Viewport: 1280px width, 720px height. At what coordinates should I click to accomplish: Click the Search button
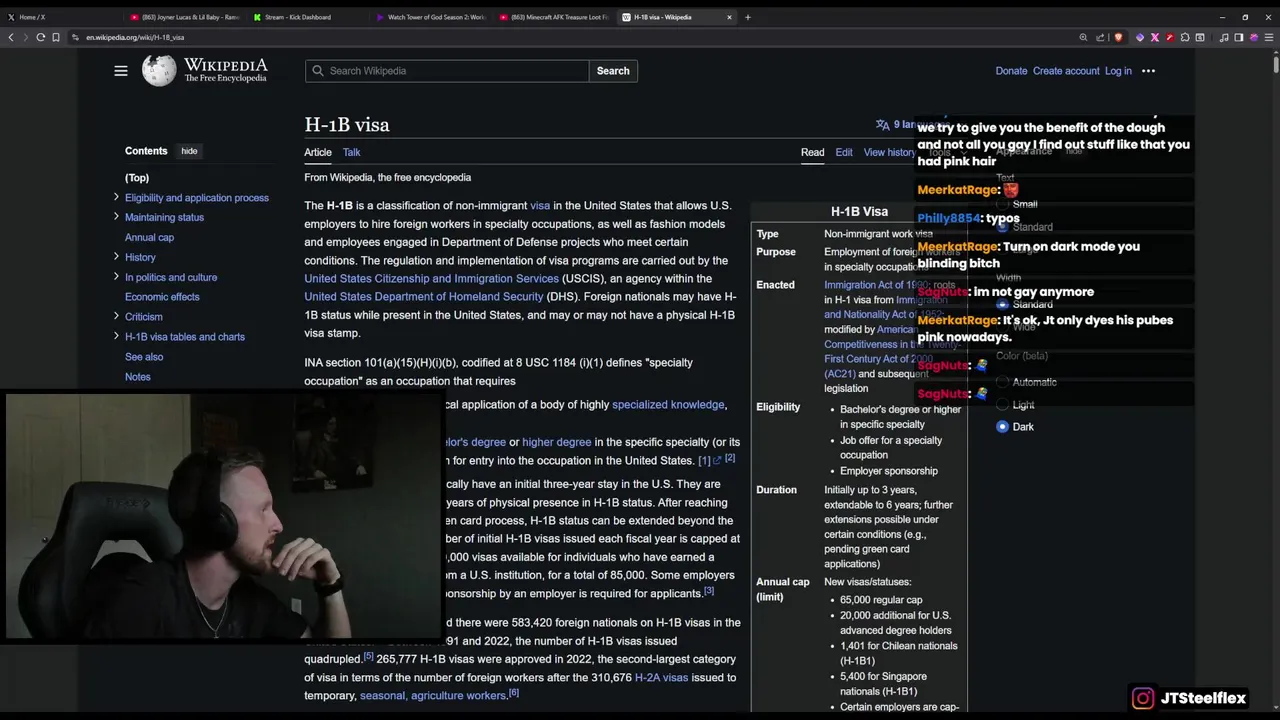coord(613,71)
